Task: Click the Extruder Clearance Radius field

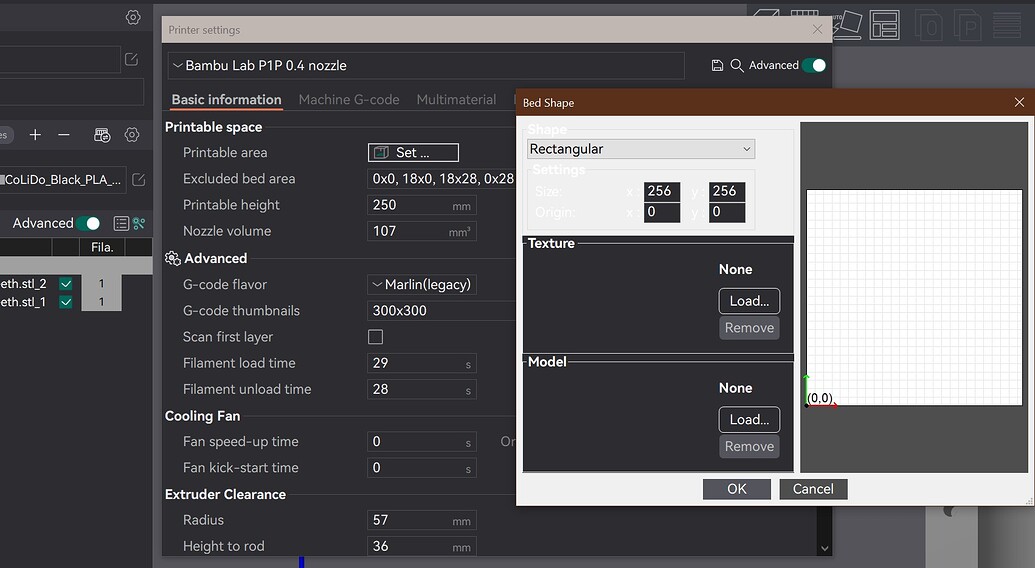Action: point(421,521)
